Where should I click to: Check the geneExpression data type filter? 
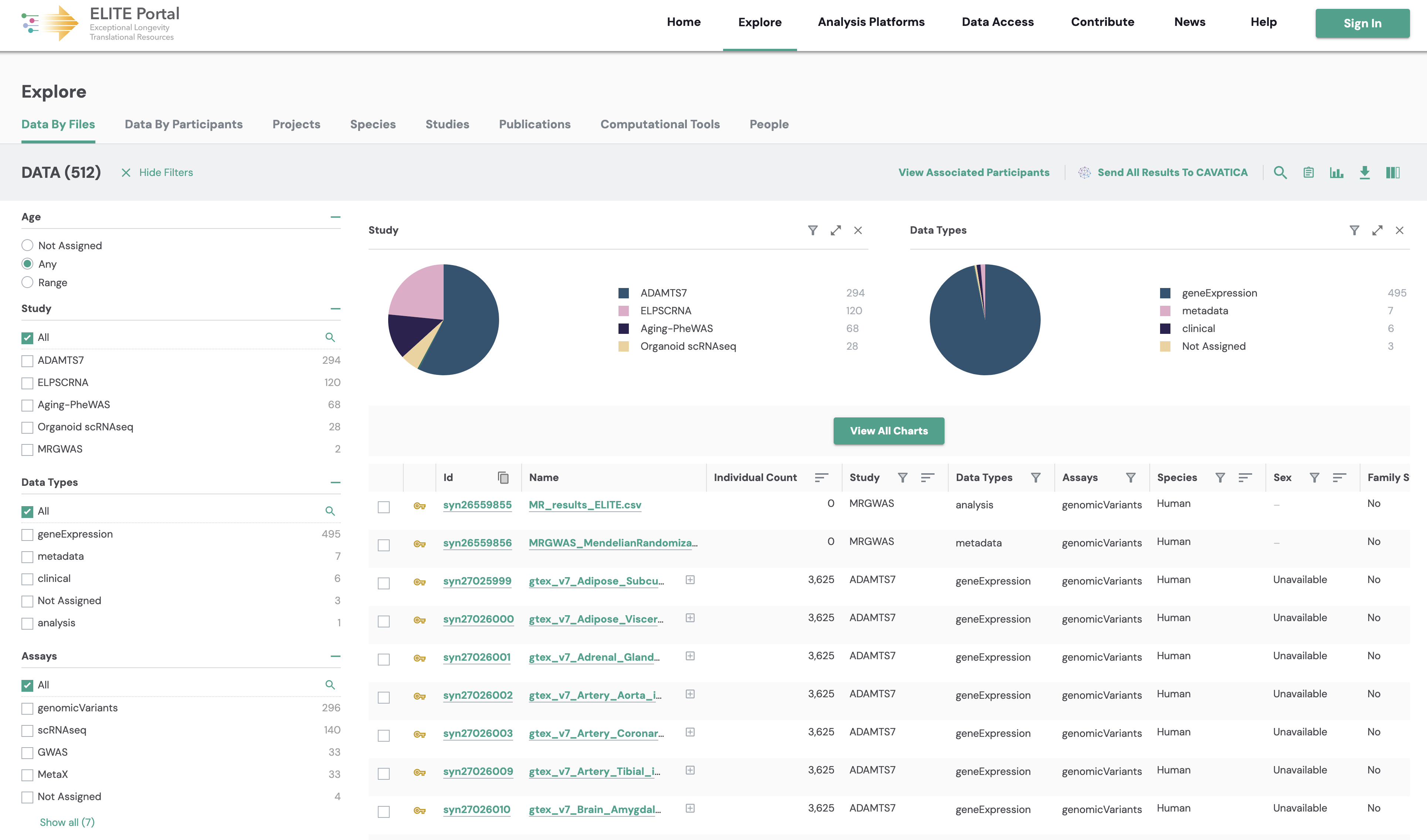pyautogui.click(x=27, y=535)
